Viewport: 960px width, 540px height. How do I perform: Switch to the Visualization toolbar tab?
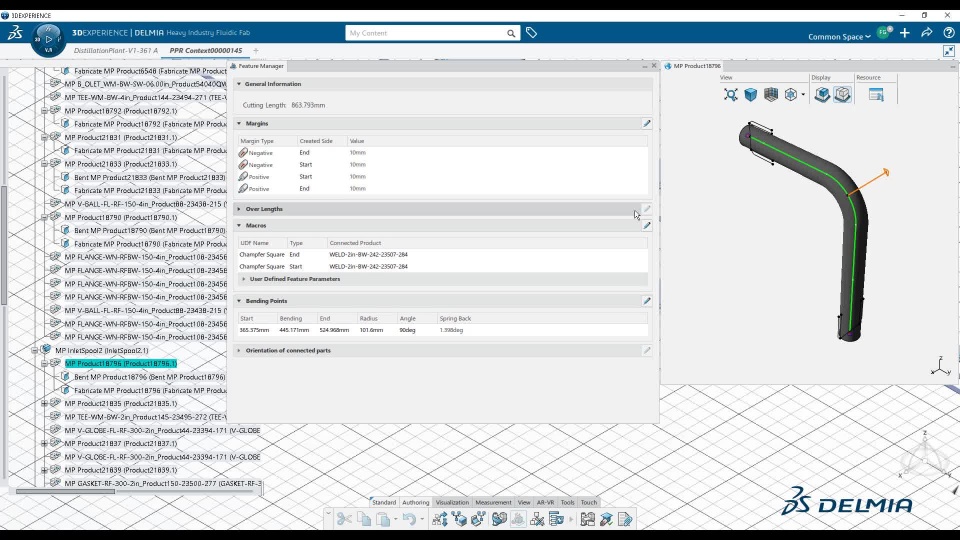pyautogui.click(x=452, y=503)
